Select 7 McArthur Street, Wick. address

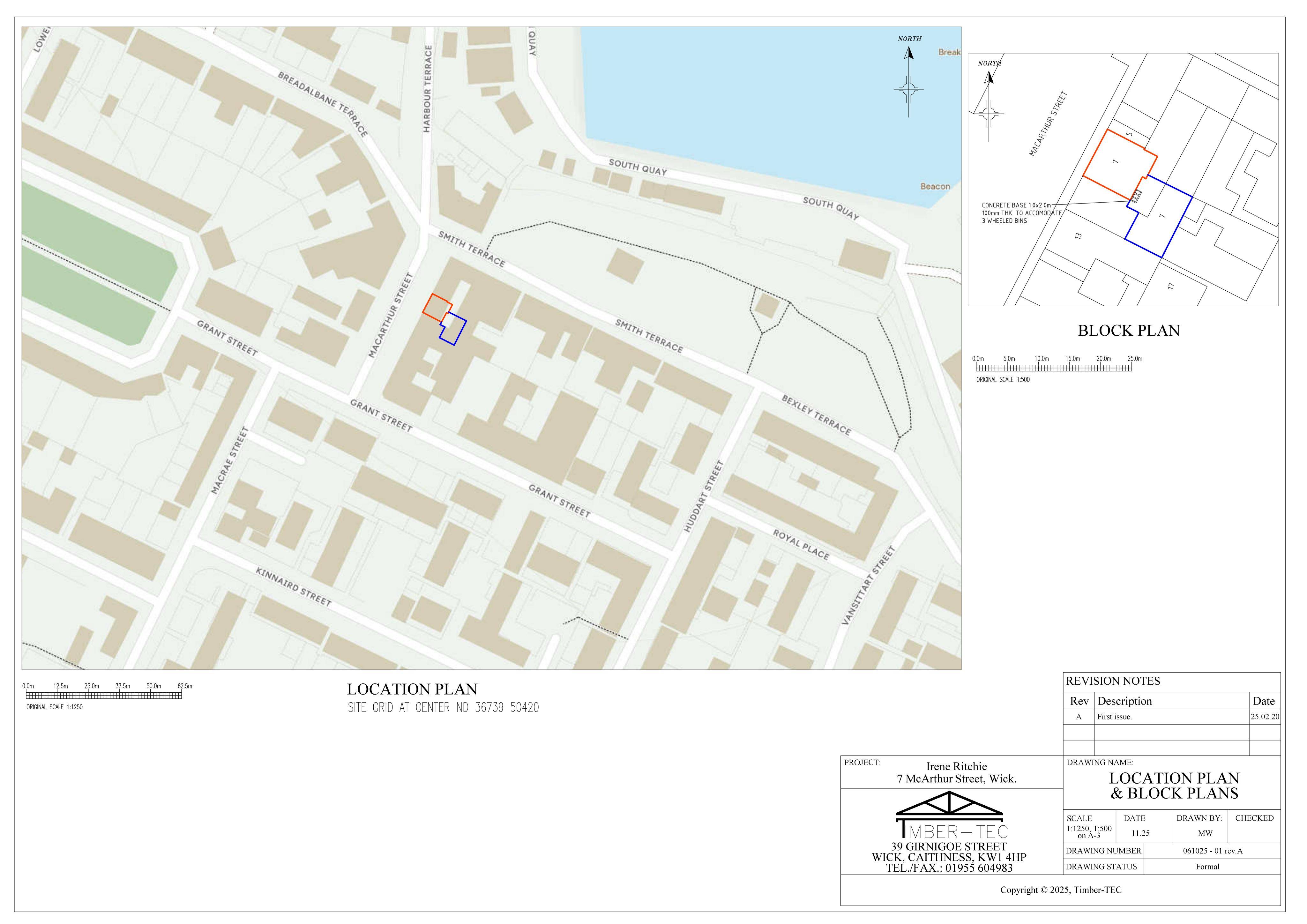(x=956, y=779)
